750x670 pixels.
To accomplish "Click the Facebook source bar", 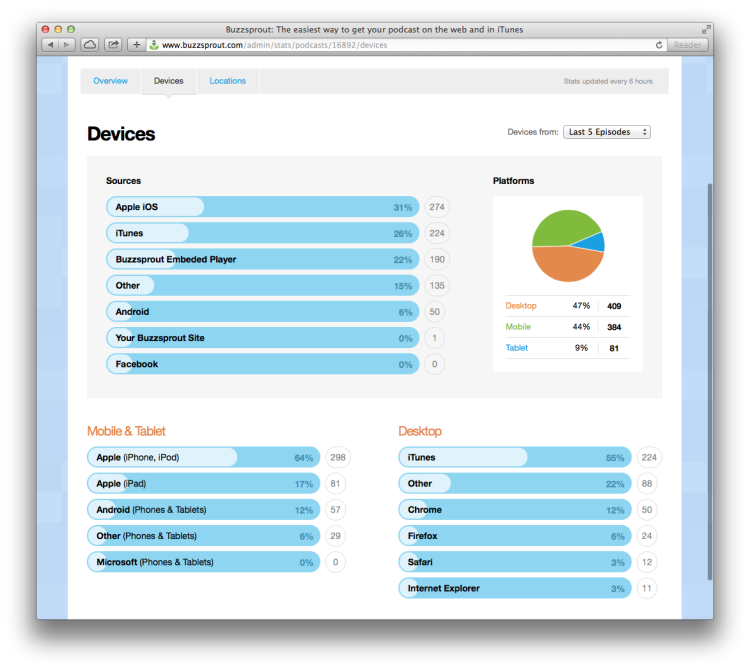I will click(x=263, y=364).
